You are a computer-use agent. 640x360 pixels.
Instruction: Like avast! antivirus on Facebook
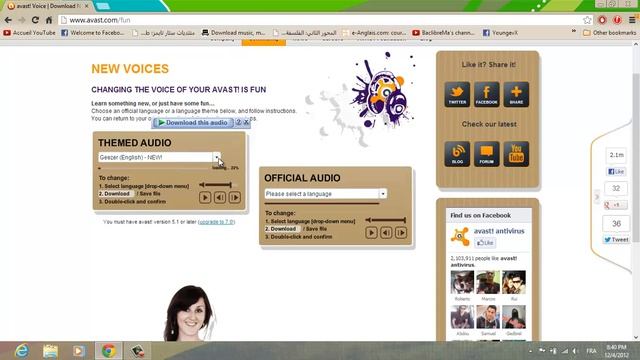pyautogui.click(x=485, y=243)
